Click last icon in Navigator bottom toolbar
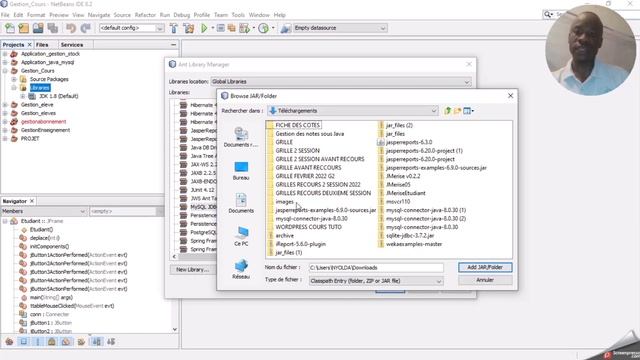The image size is (640, 360). tap(111, 342)
